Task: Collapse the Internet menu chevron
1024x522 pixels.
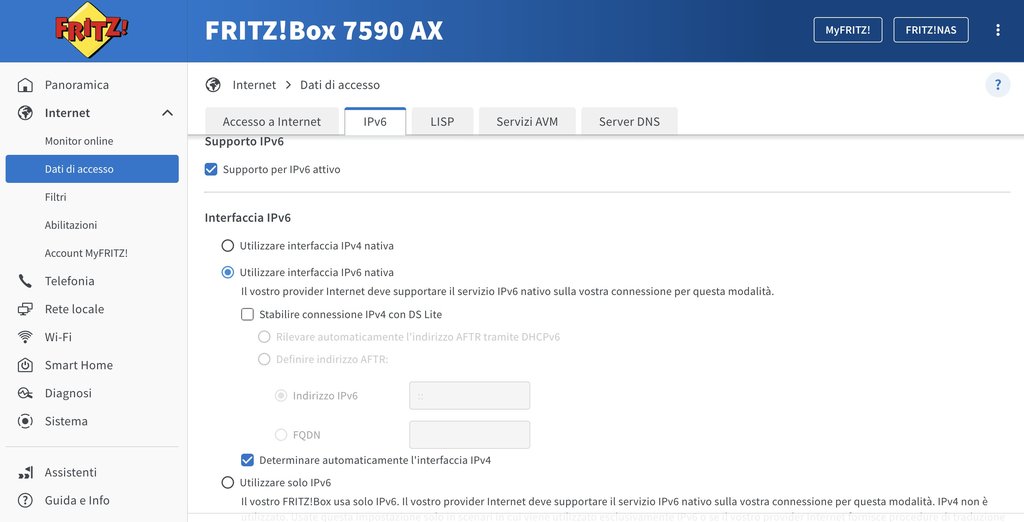Action: (167, 113)
